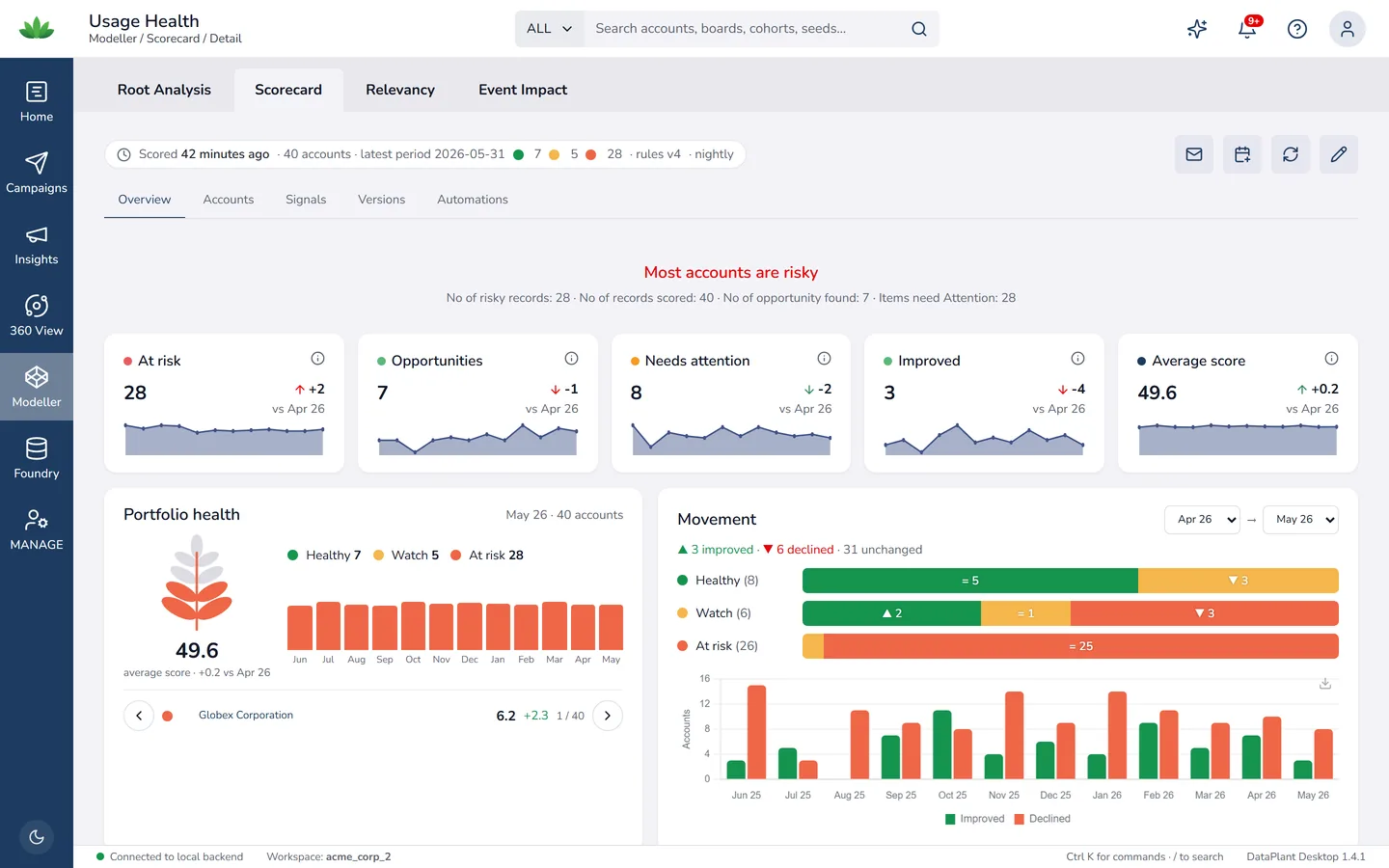Toggle Healthy 7 legend in Portfolio health
1389x868 pixels.
tap(324, 556)
